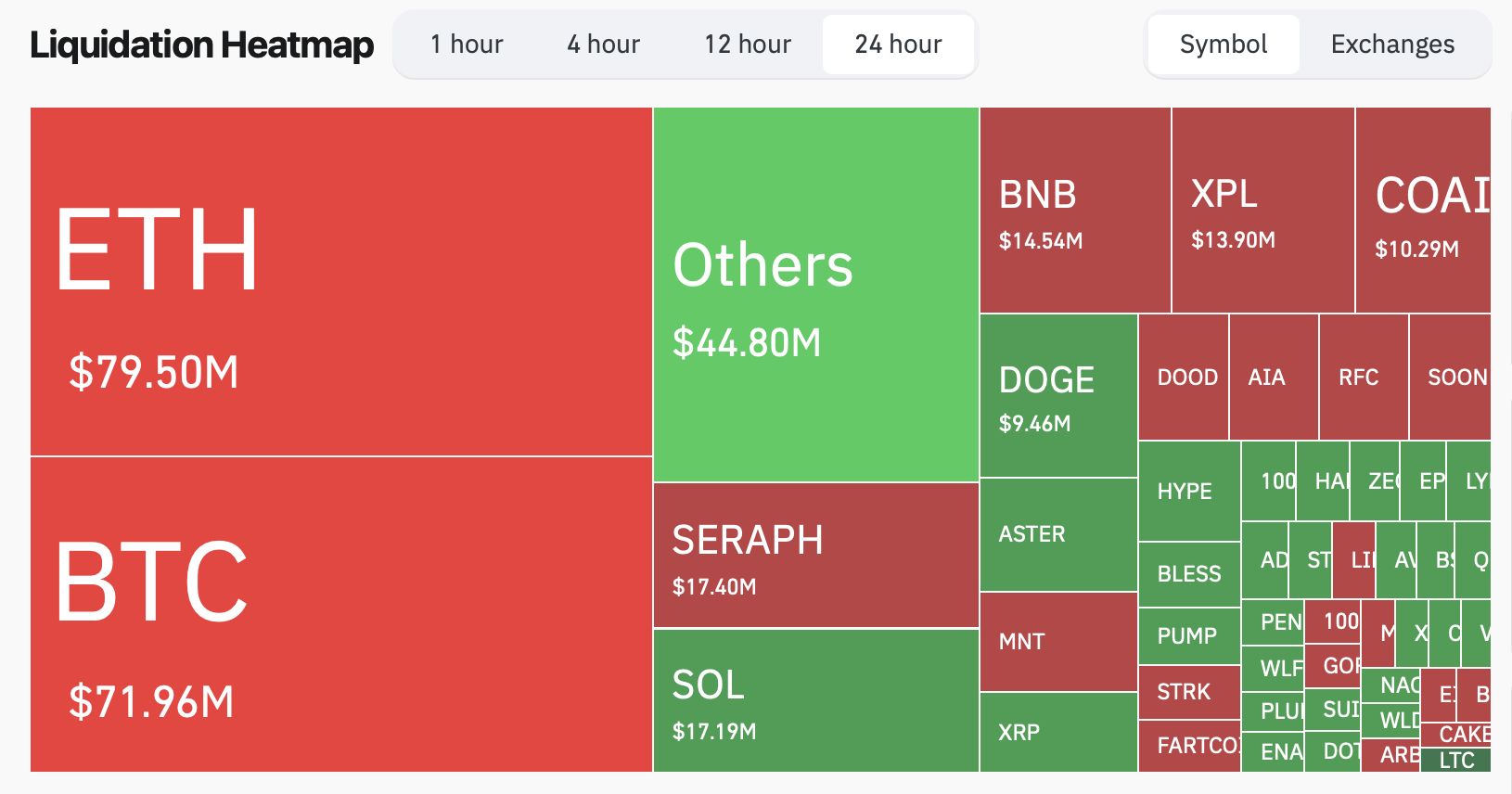Click the ETH $79.50M tile
This screenshot has width=1512, height=794.
pyautogui.click(x=340, y=281)
